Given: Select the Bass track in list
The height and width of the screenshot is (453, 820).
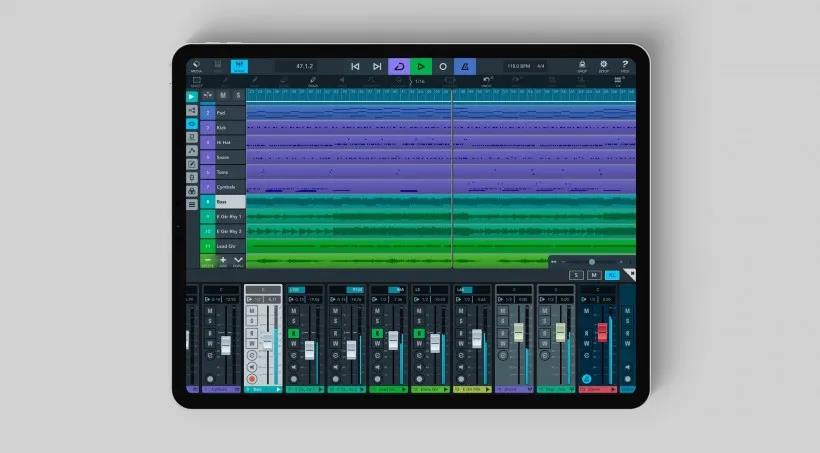Looking at the screenshot, I should tap(223, 201).
